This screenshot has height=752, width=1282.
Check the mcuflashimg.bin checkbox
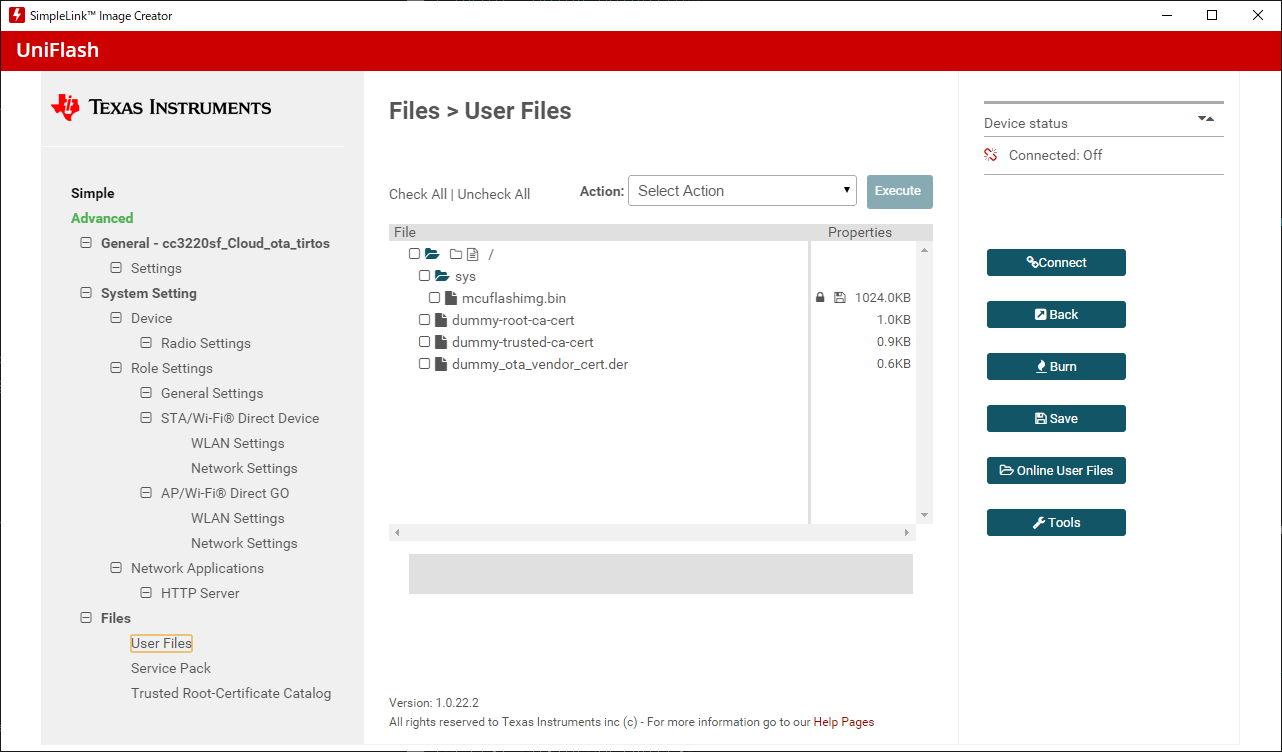click(435, 298)
